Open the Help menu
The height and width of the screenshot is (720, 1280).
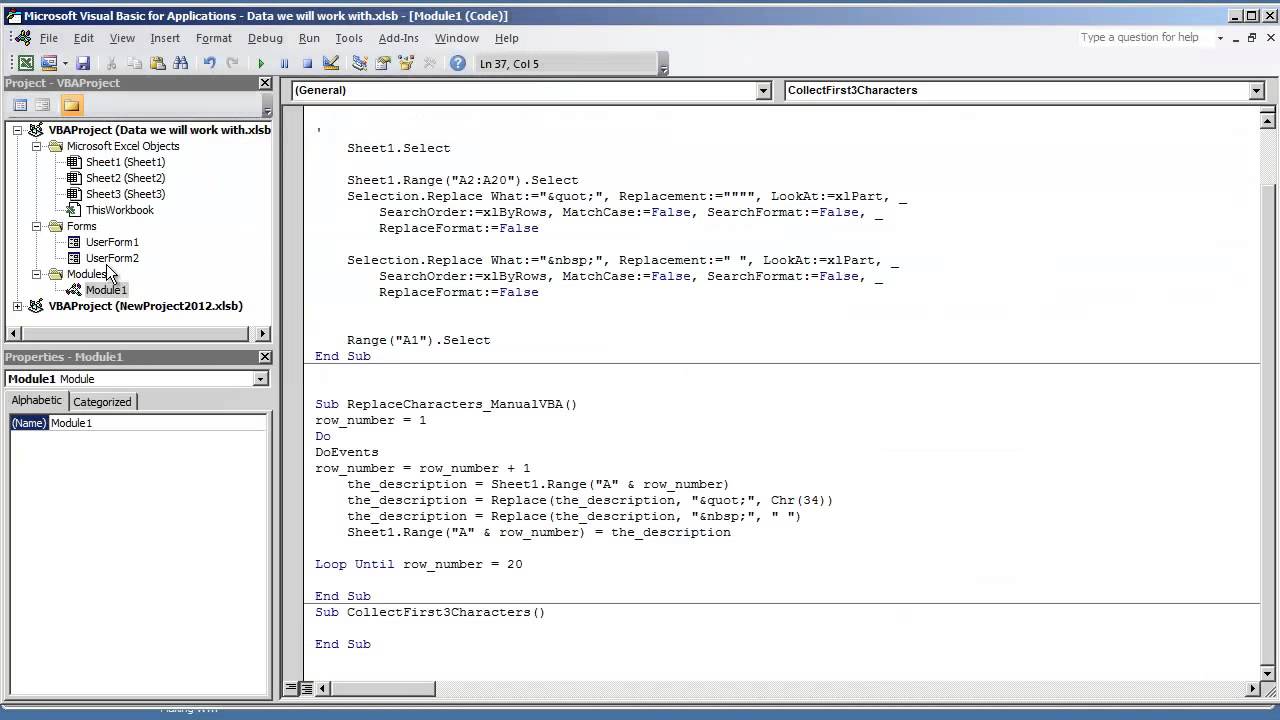(x=507, y=38)
